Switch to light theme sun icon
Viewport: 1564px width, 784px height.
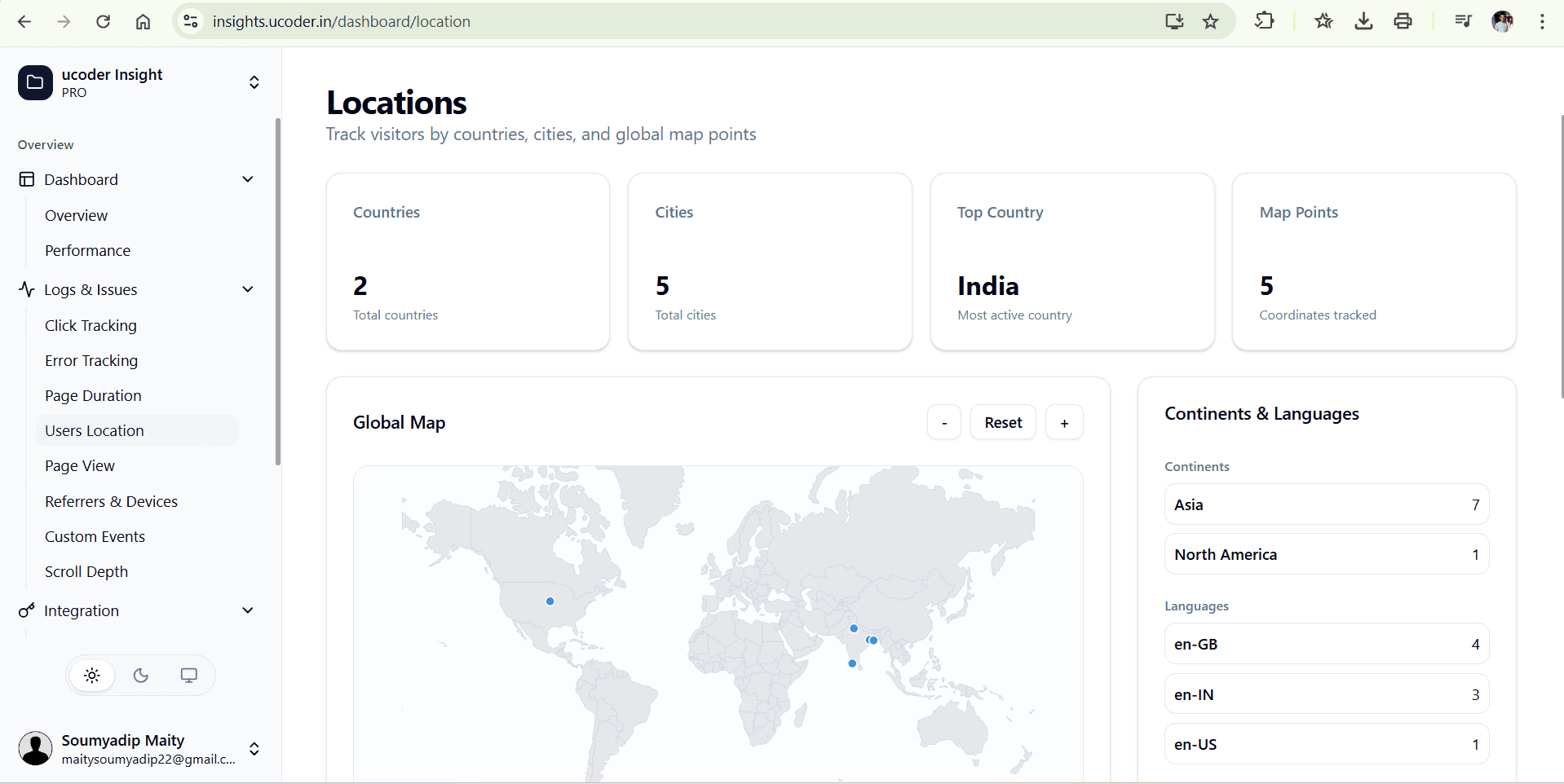92,675
